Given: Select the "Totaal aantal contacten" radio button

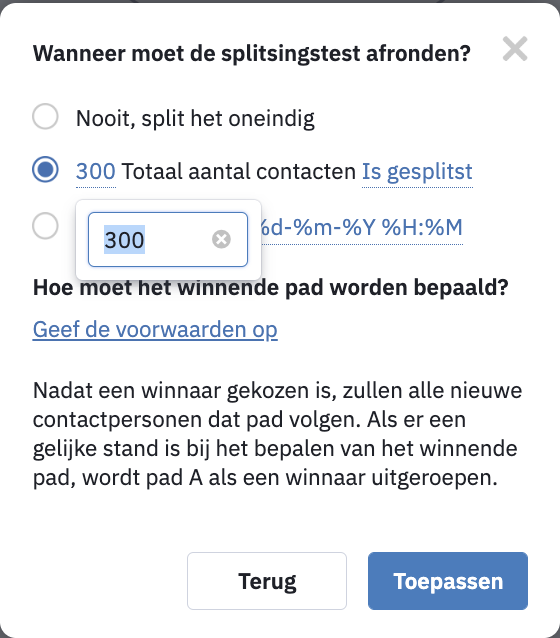Looking at the screenshot, I should point(45,169).
